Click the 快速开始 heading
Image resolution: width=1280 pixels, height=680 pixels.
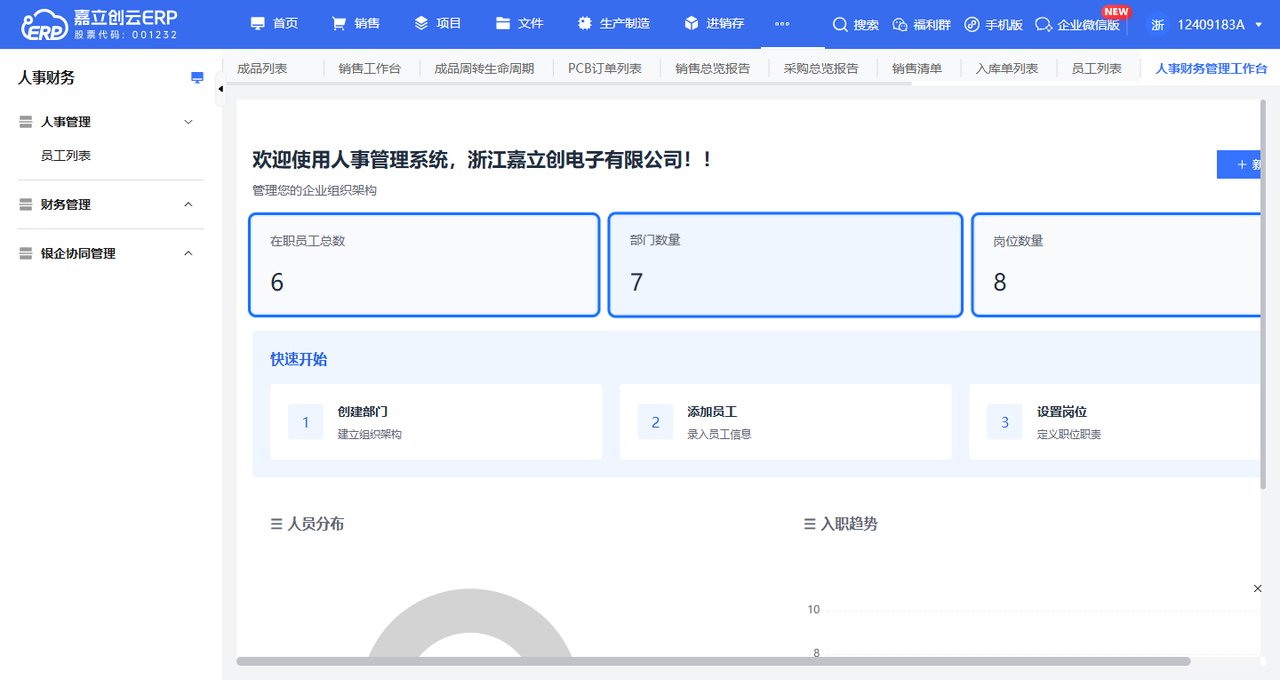click(298, 359)
